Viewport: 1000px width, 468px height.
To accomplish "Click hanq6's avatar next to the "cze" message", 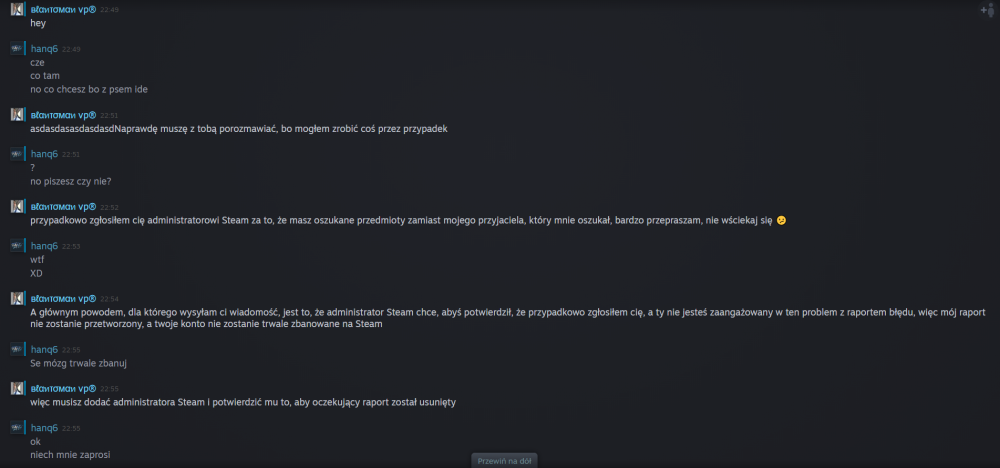I will [17, 49].
